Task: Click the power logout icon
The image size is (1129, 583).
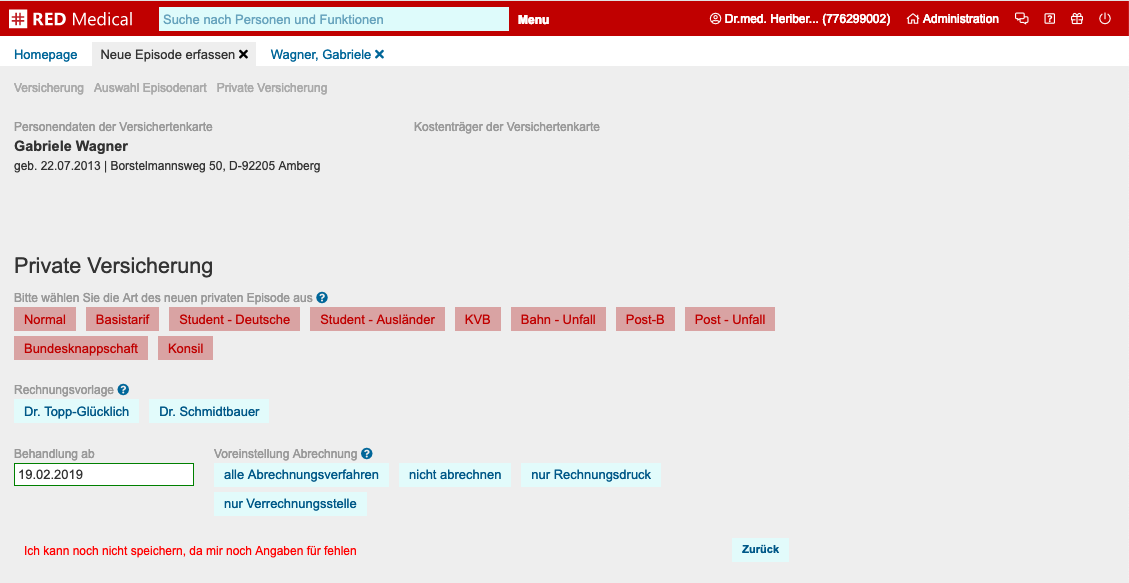Action: coord(1105,19)
